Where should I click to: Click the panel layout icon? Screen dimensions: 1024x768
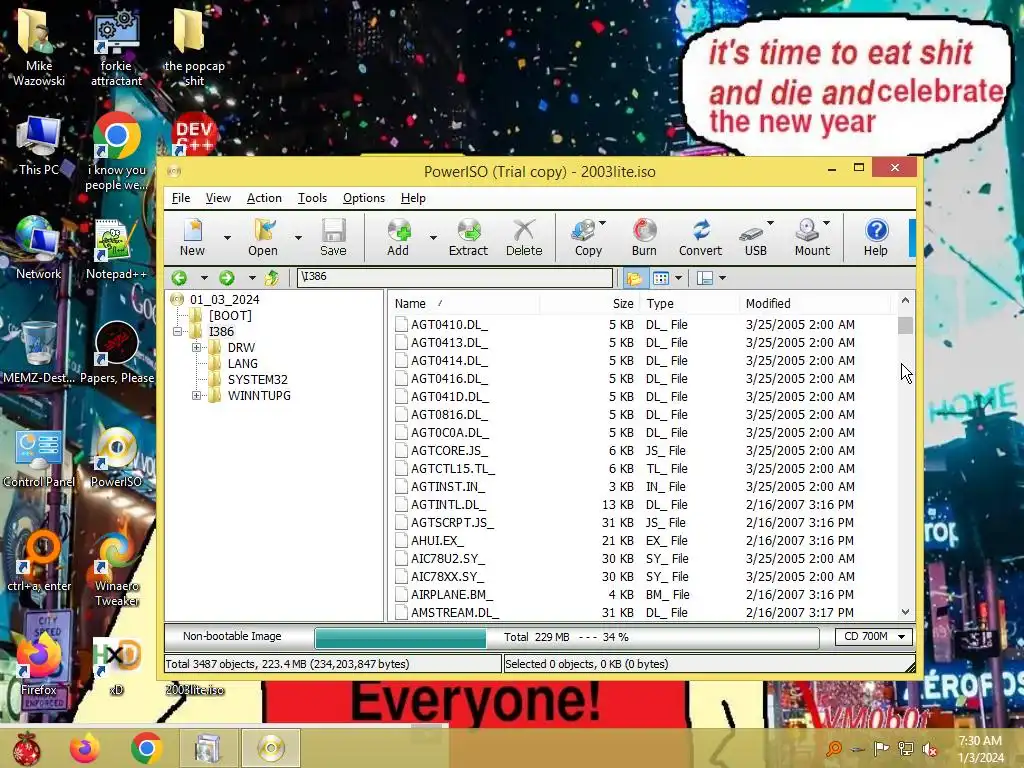click(705, 279)
